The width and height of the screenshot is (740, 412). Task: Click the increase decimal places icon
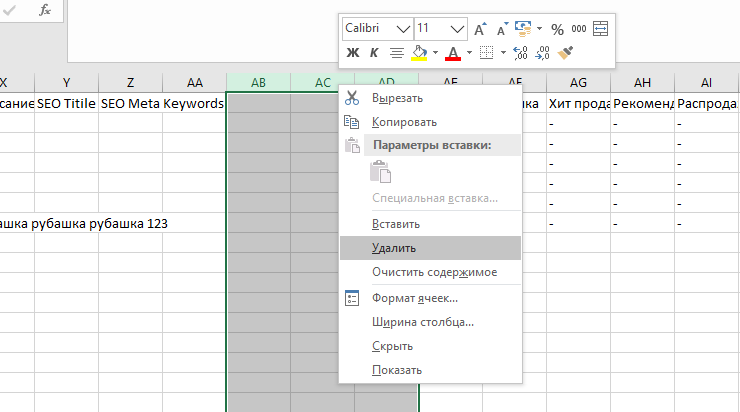[x=520, y=52]
